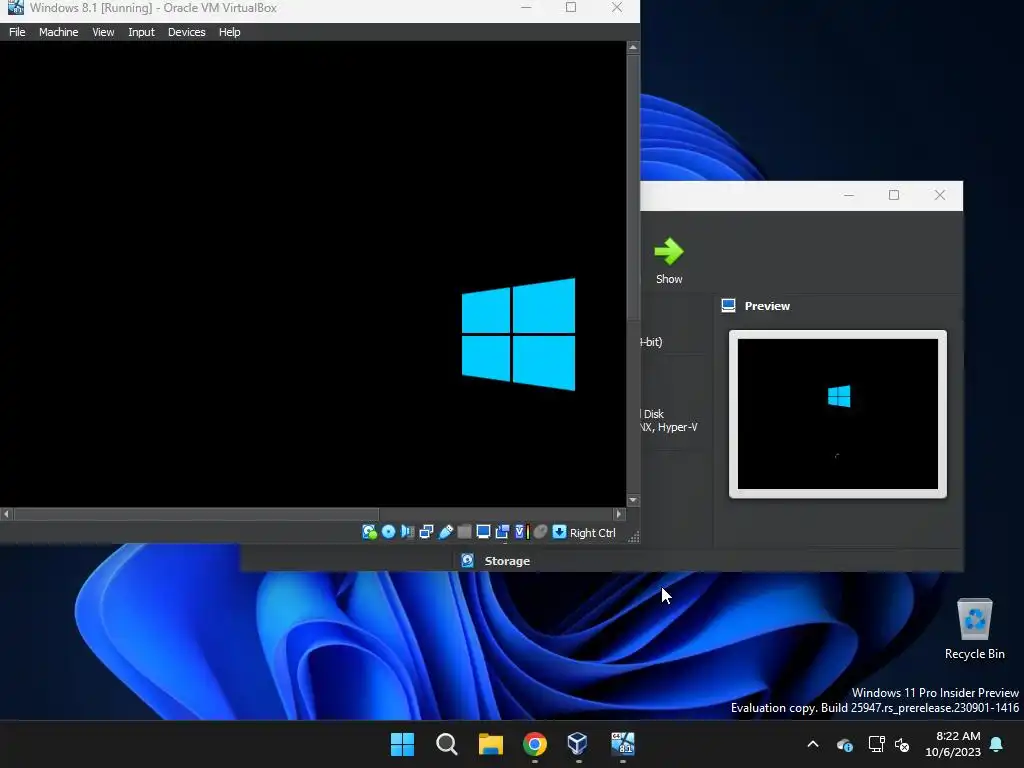Viewport: 1024px width, 768px height.
Task: Click the network tray icon
Action: pyautogui.click(x=876, y=744)
